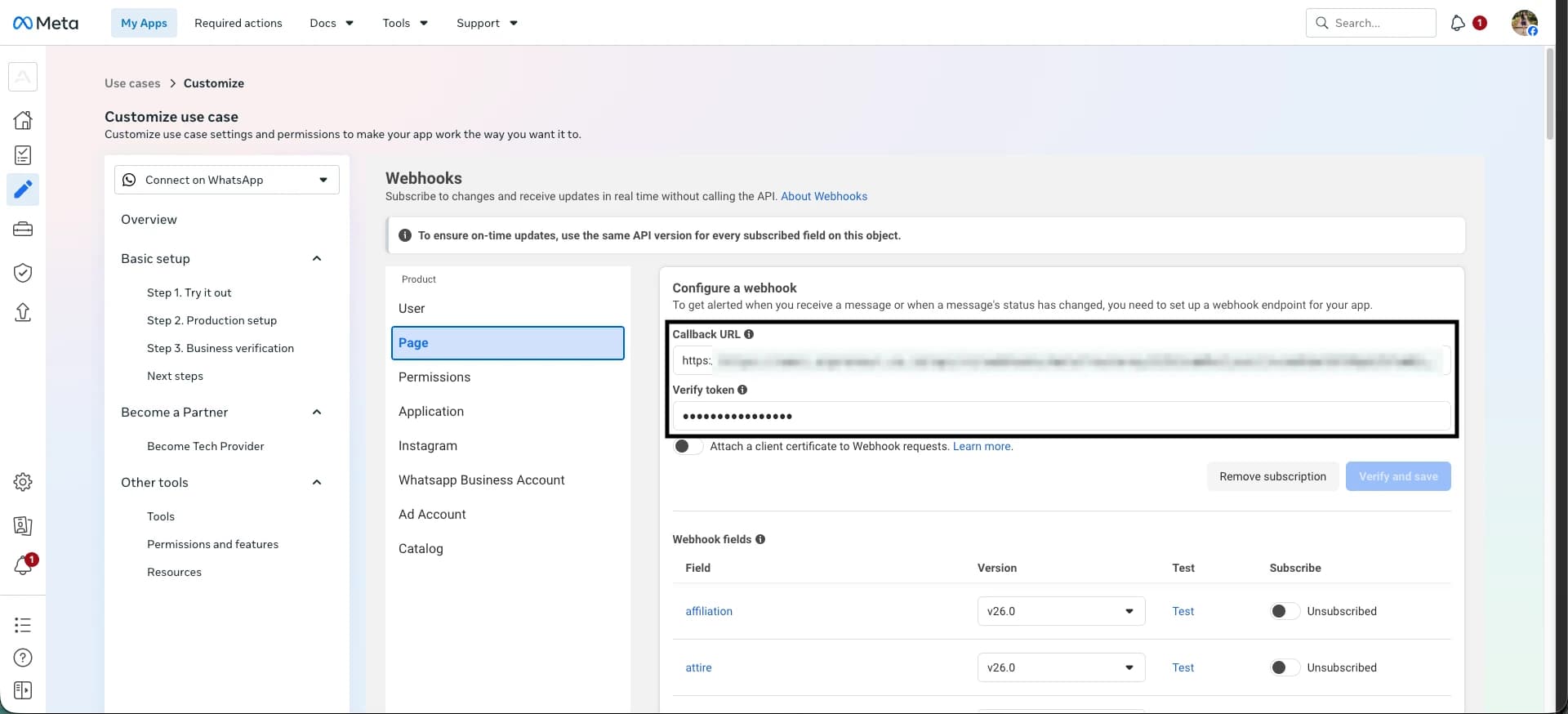
Task: Toggle the sidebar panel icon at bottom
Action: 23,691
